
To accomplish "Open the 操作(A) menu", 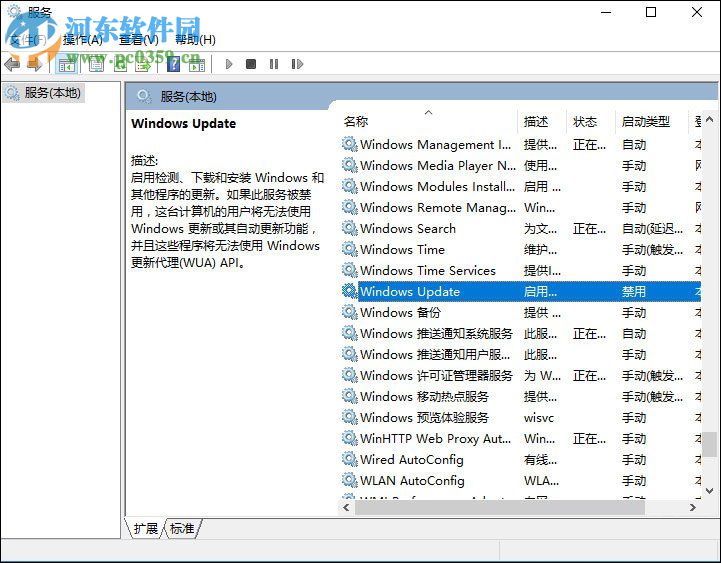I will tap(83, 40).
